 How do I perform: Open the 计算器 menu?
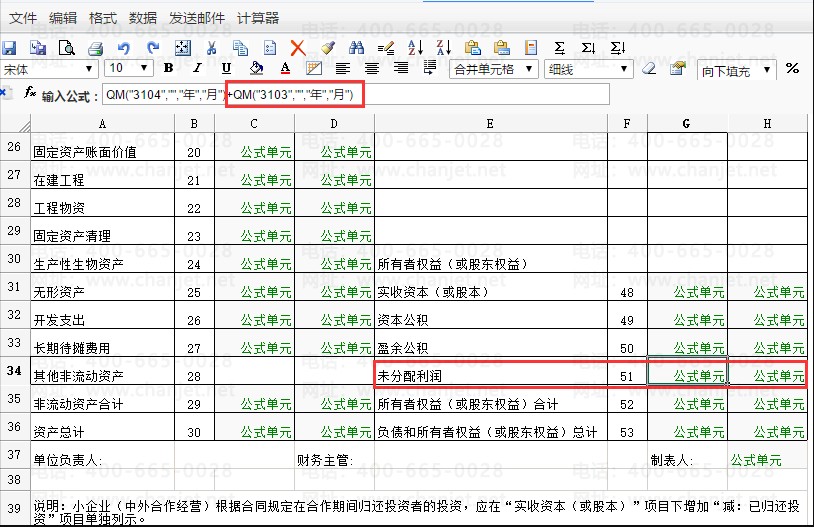coord(257,18)
